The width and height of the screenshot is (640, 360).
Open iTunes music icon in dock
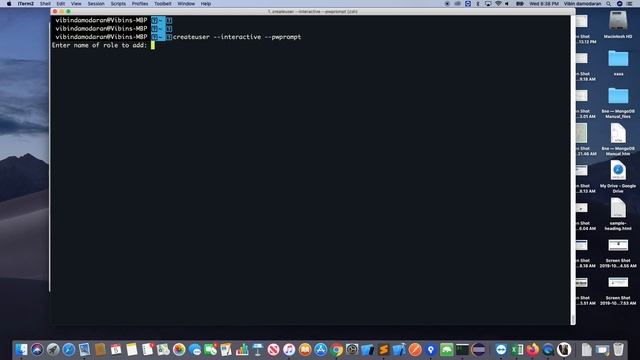289,349
